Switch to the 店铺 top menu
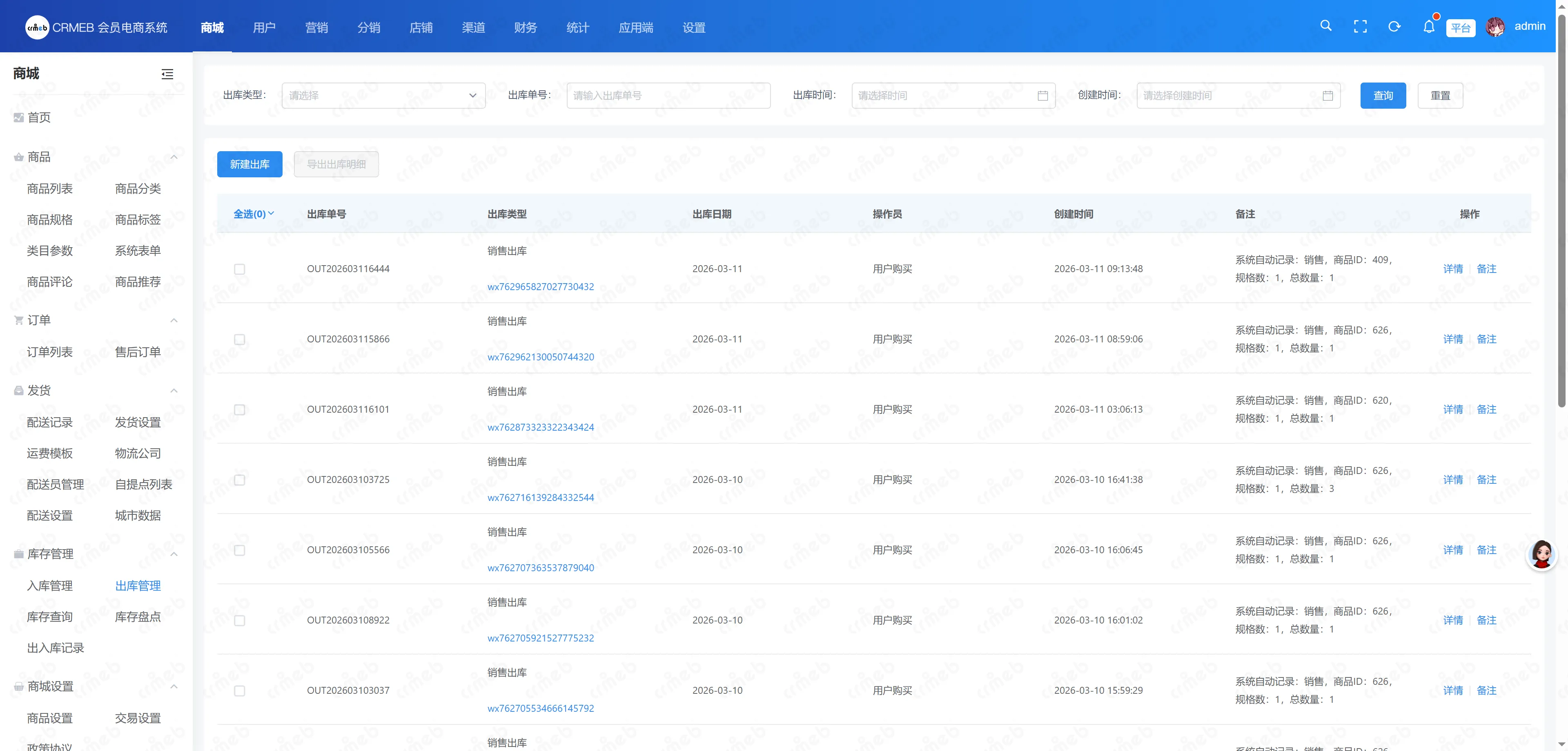The image size is (1568, 751). click(x=421, y=27)
